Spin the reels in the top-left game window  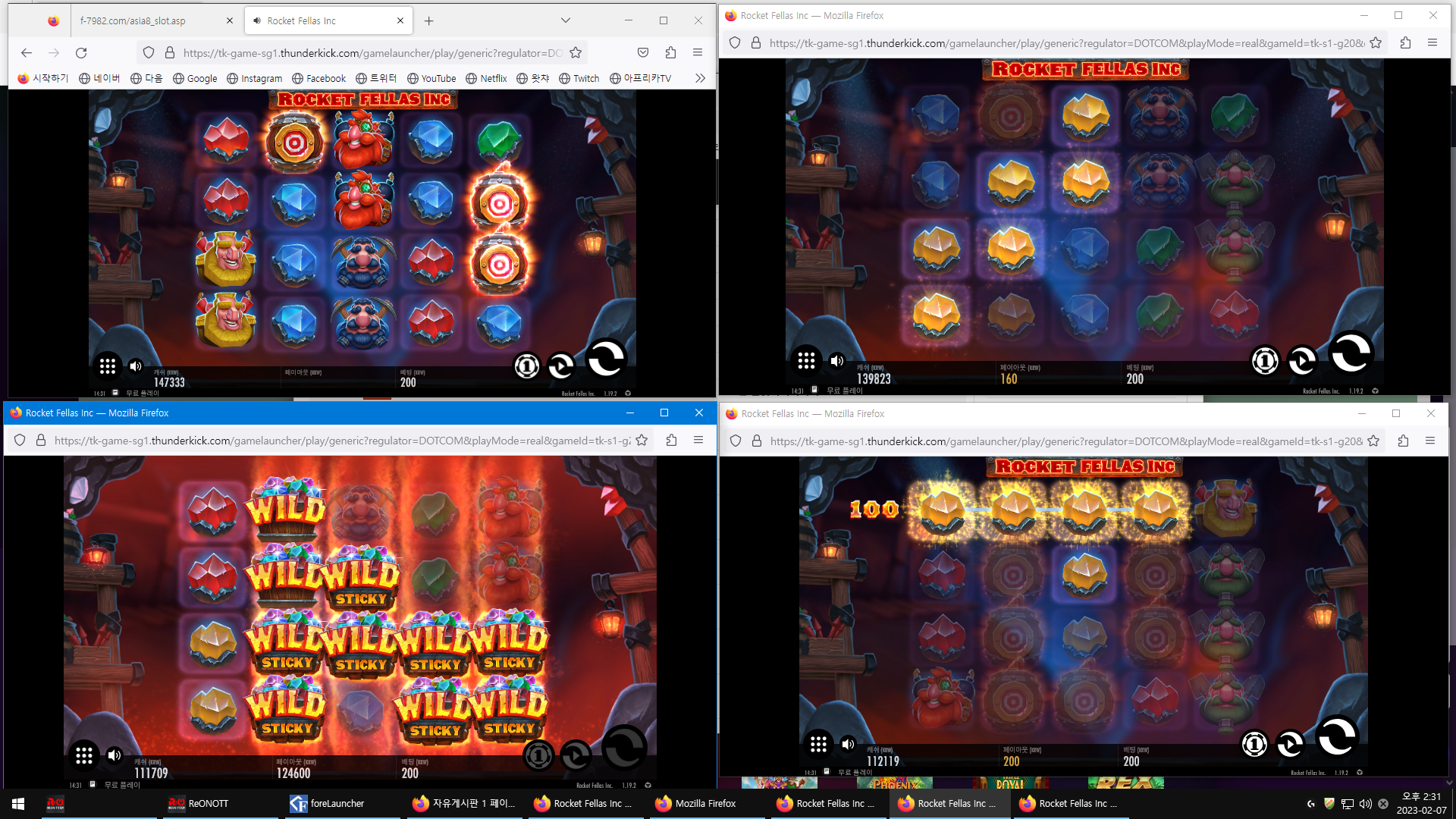tap(607, 359)
